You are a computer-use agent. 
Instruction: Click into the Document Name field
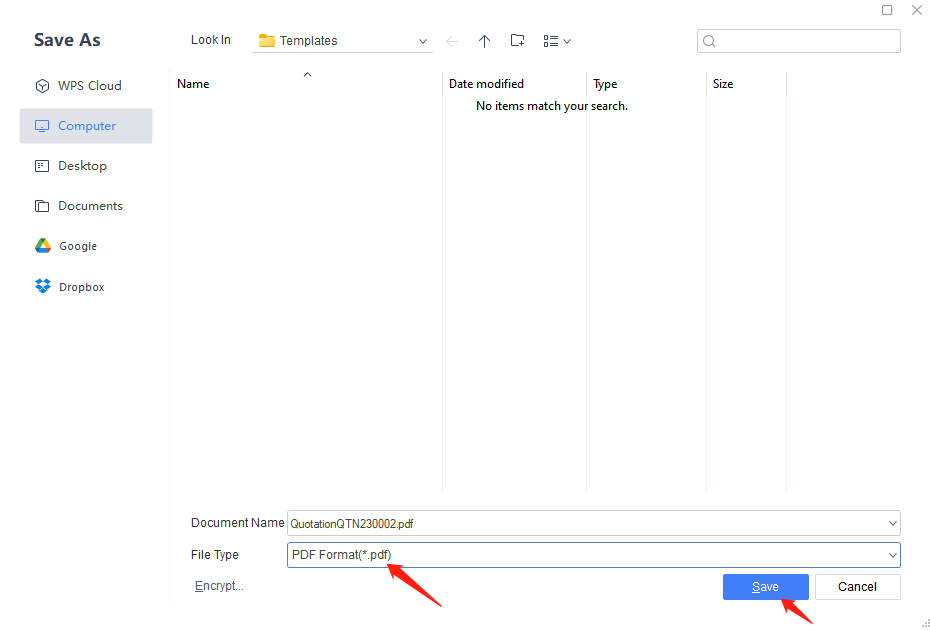pos(580,523)
